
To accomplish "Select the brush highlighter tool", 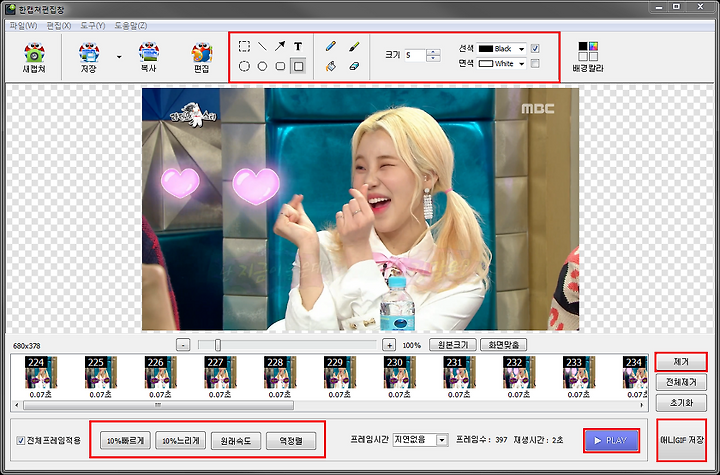I will pyautogui.click(x=354, y=46).
